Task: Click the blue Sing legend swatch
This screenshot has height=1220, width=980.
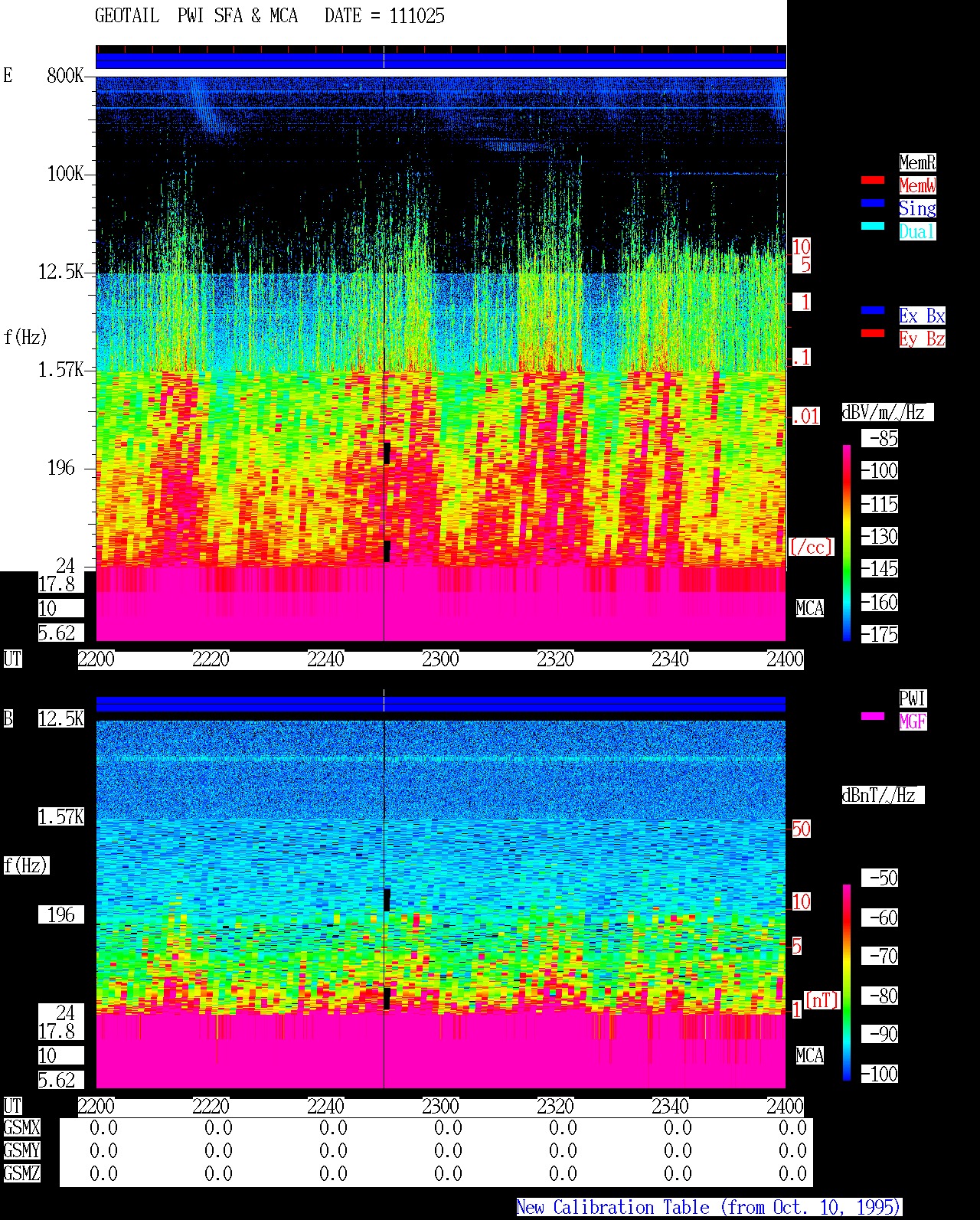Action: pyautogui.click(x=873, y=203)
